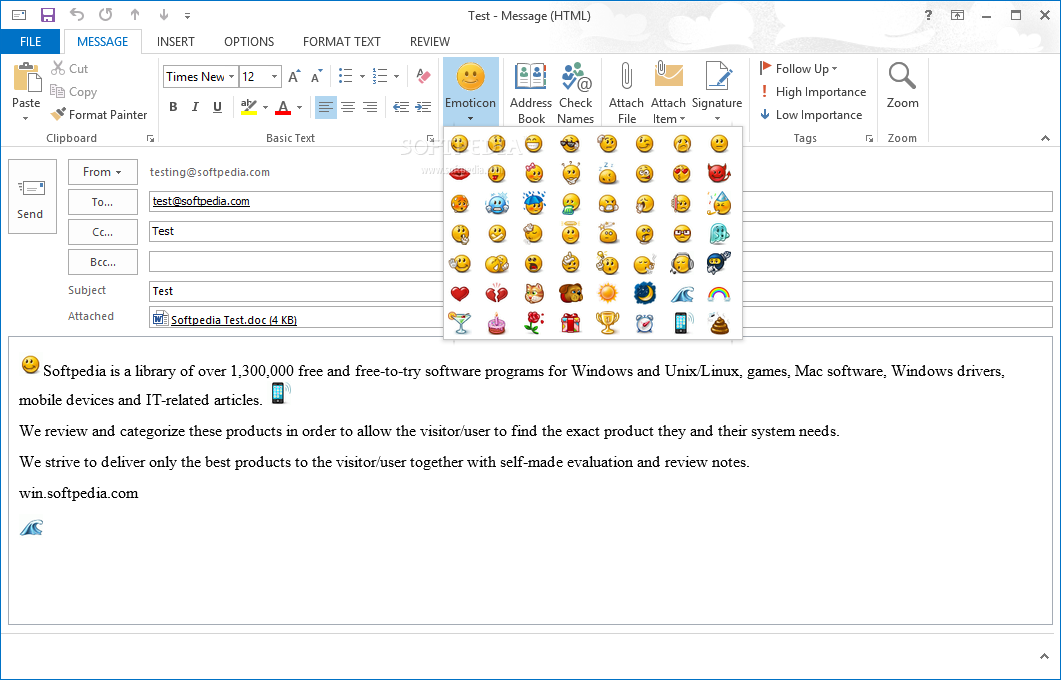The image size is (1061, 680).
Task: Clear all formatting with the eraser icon
Action: [x=423, y=76]
